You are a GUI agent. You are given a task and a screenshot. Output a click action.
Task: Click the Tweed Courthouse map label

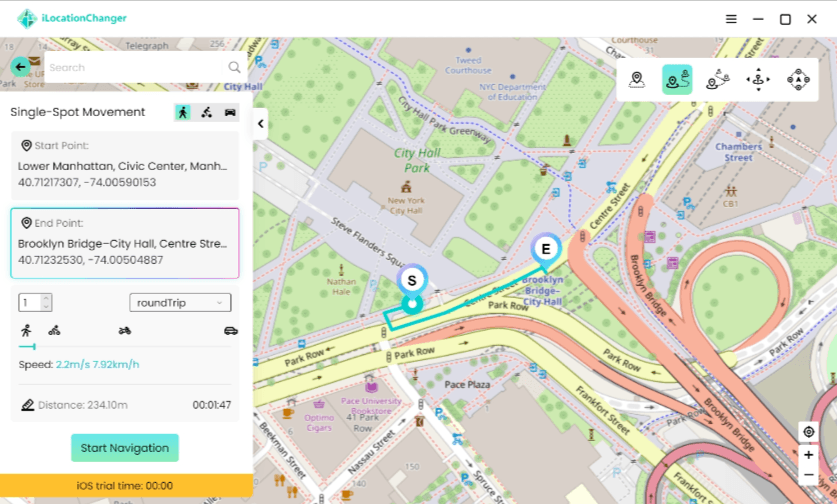468,65
